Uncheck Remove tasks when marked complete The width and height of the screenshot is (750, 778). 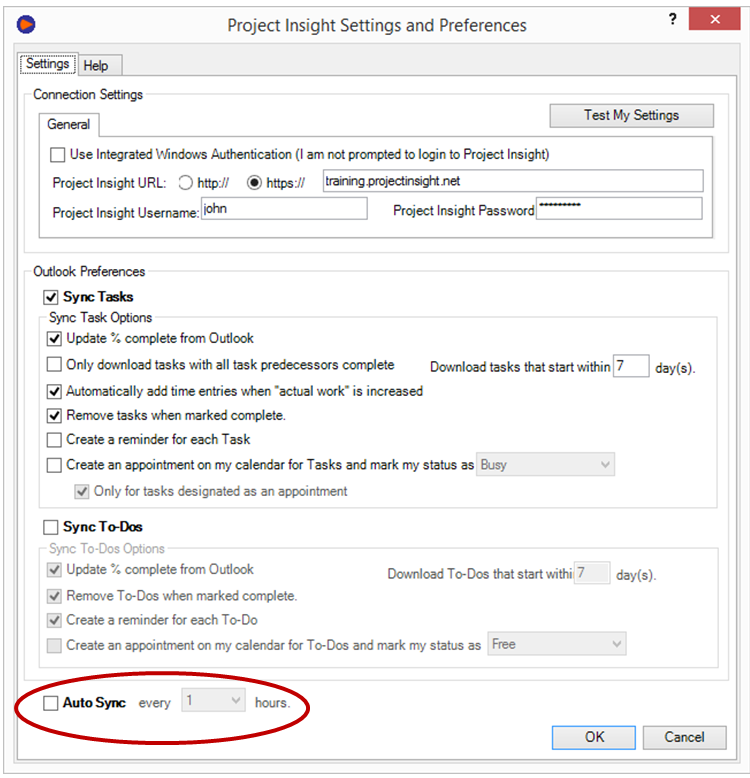click(x=54, y=415)
